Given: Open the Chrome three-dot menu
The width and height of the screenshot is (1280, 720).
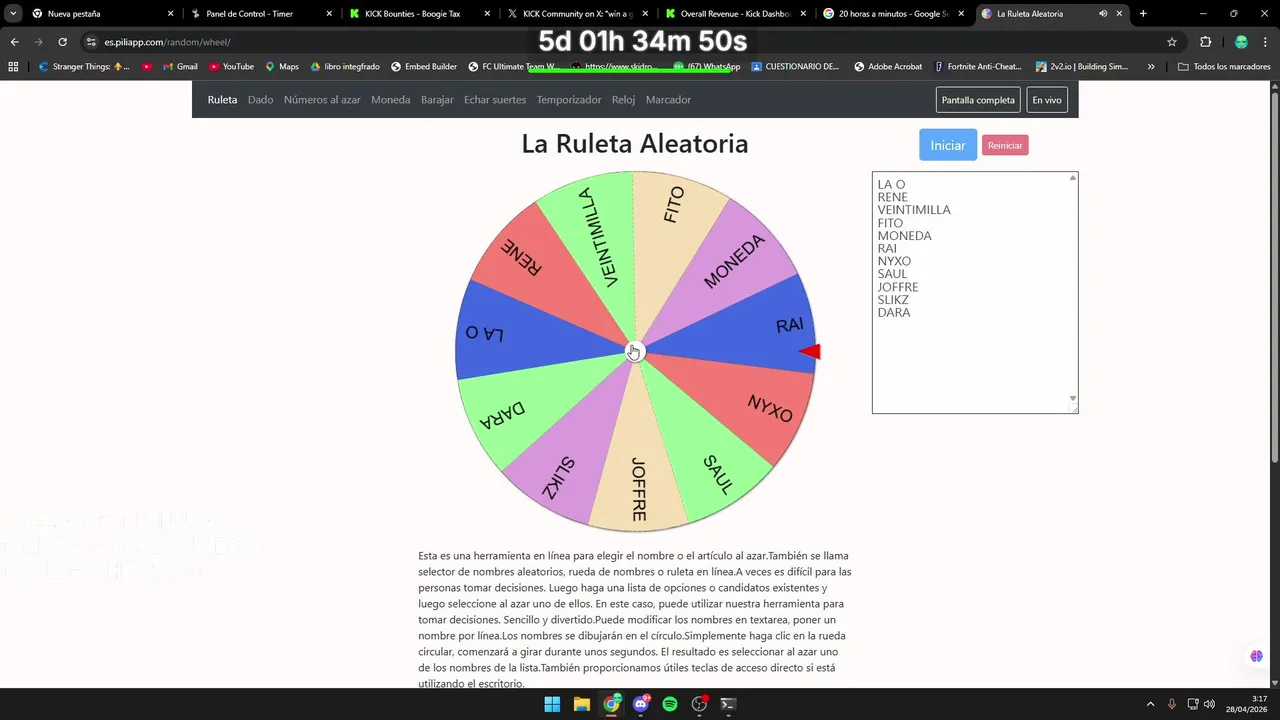Looking at the screenshot, I should click(1265, 42).
